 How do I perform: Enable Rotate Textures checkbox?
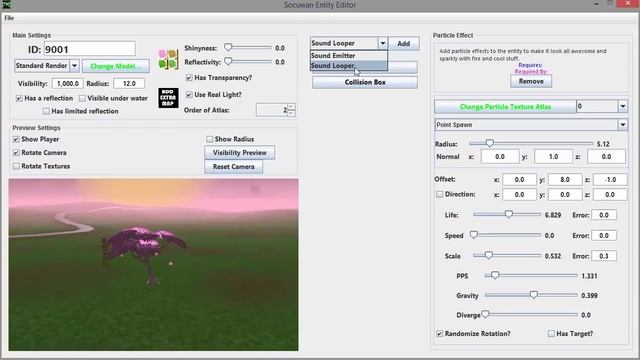click(x=16, y=166)
